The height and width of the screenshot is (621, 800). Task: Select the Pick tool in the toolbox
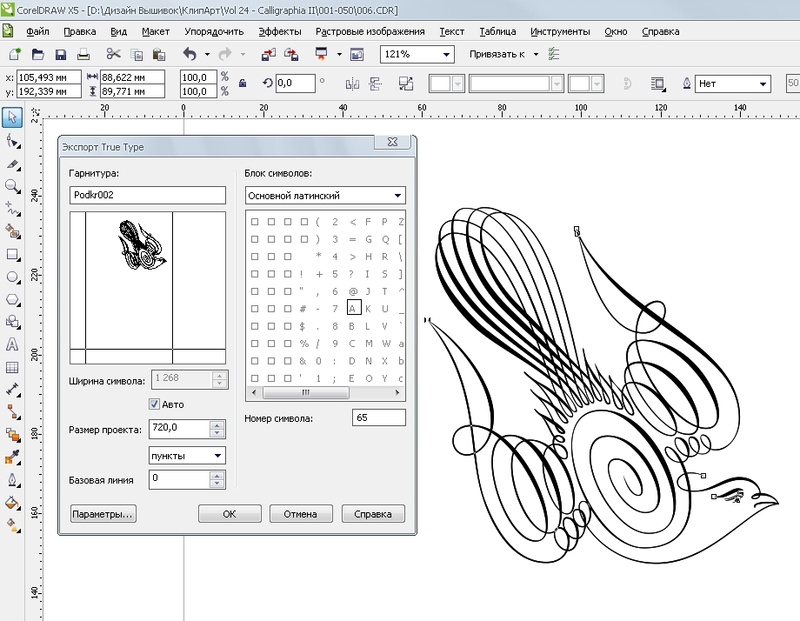click(13, 117)
